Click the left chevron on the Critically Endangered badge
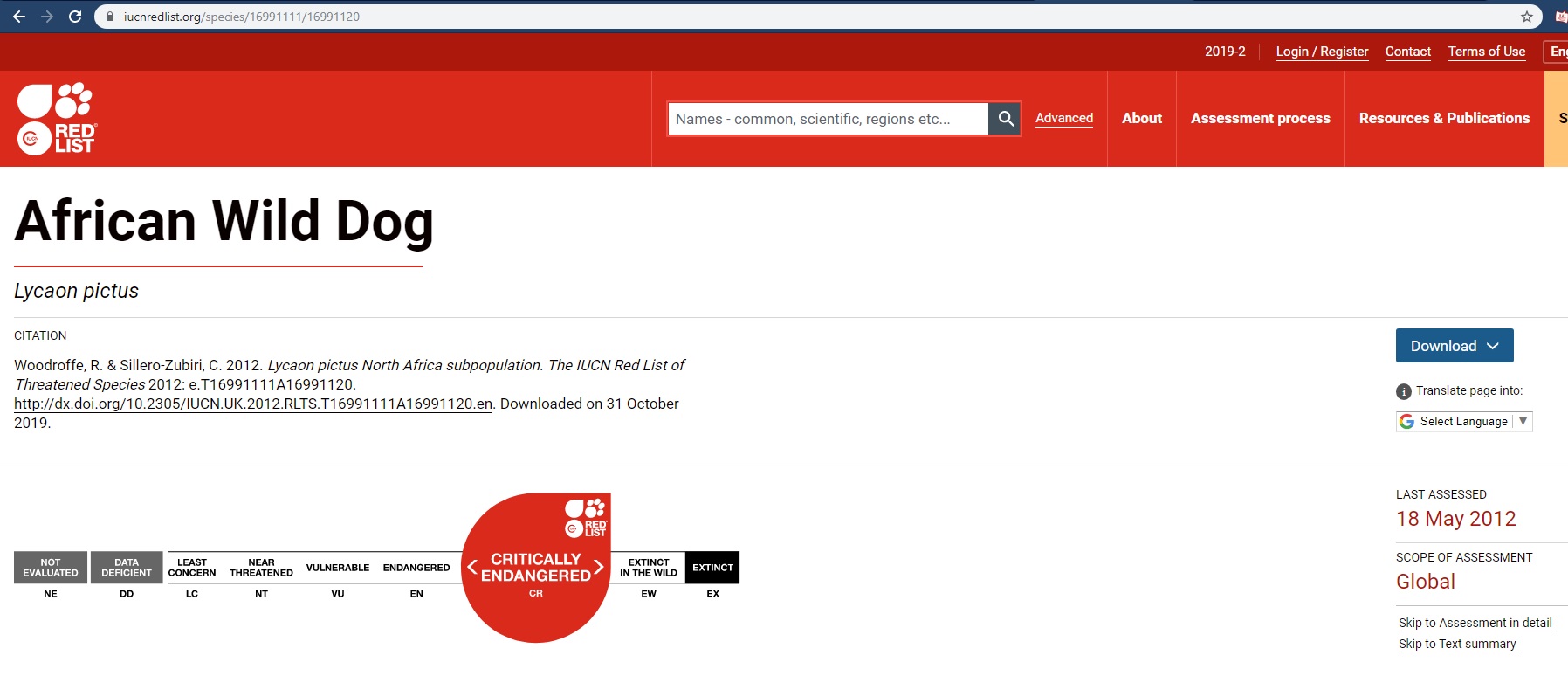The image size is (1568, 683). point(472,567)
